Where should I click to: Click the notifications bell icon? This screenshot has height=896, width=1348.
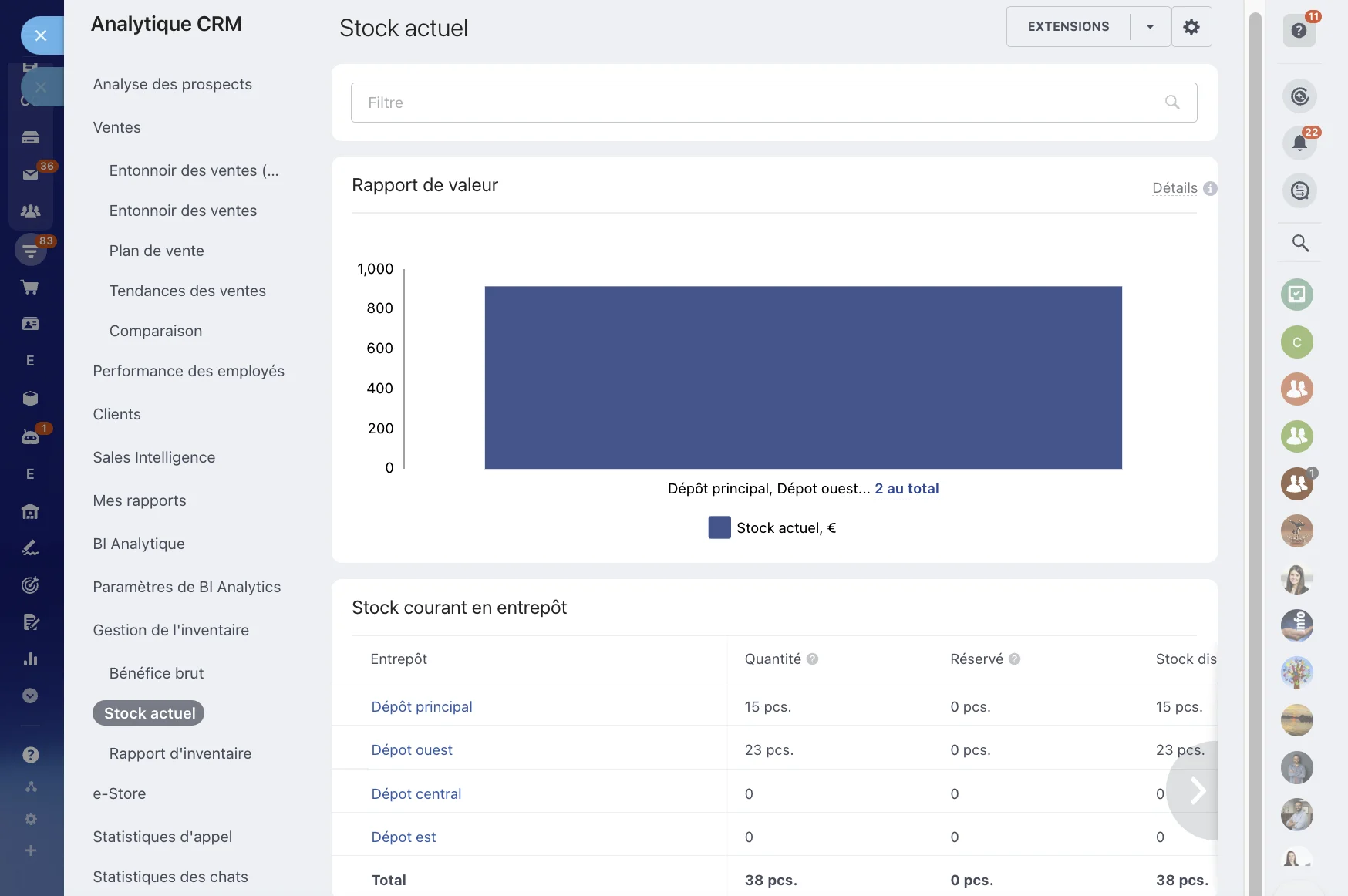pos(1299,143)
